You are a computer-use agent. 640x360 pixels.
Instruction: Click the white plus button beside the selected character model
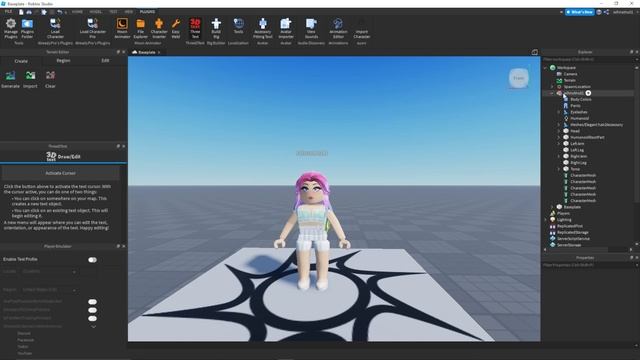[588, 93]
